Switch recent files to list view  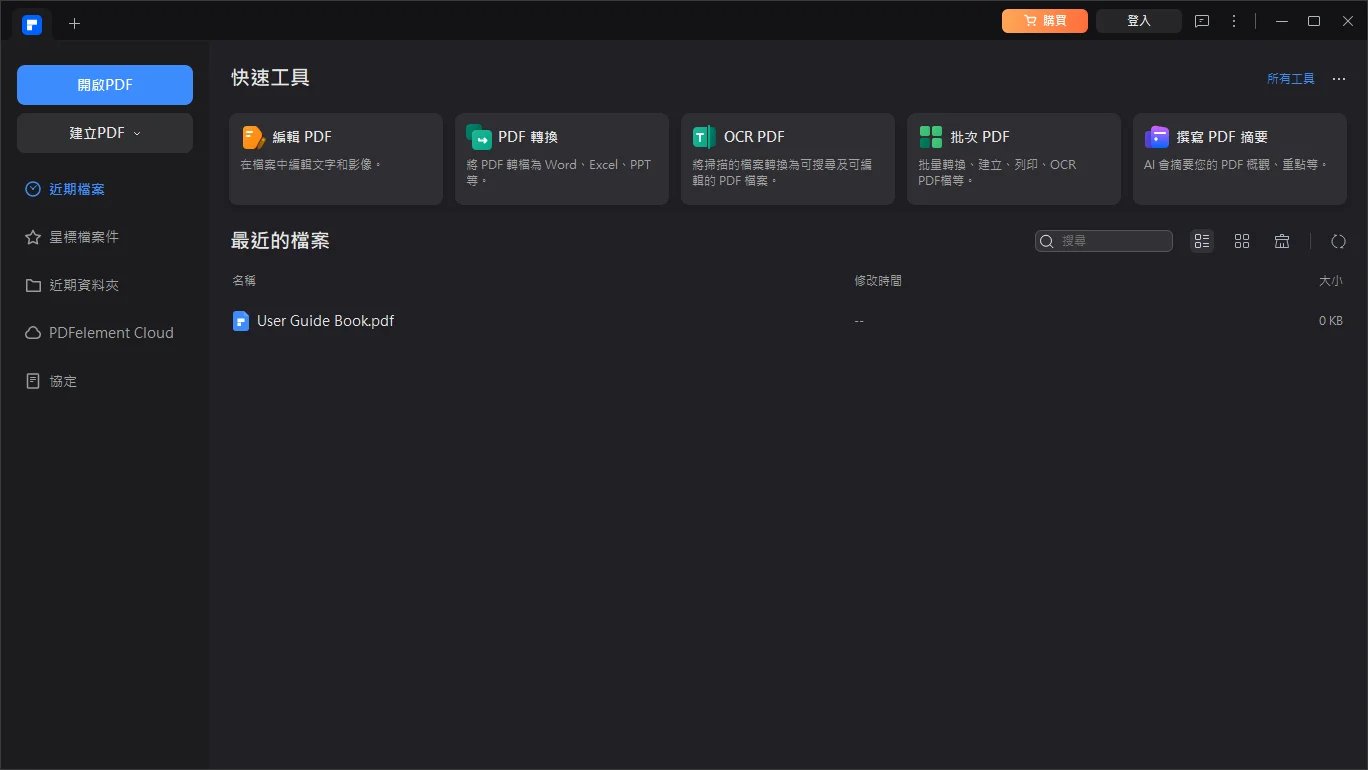pyautogui.click(x=1202, y=241)
